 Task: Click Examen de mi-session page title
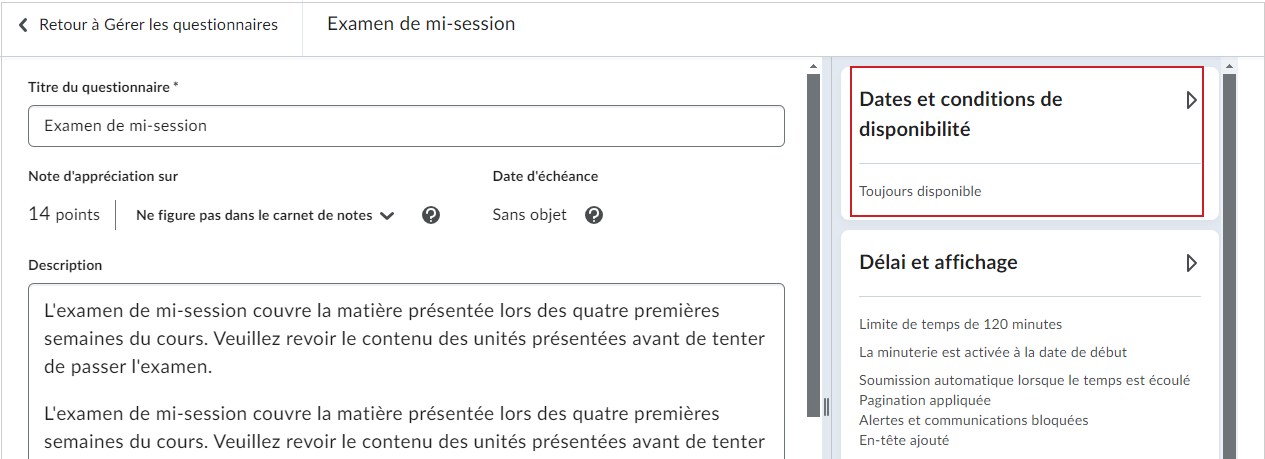[x=421, y=23]
